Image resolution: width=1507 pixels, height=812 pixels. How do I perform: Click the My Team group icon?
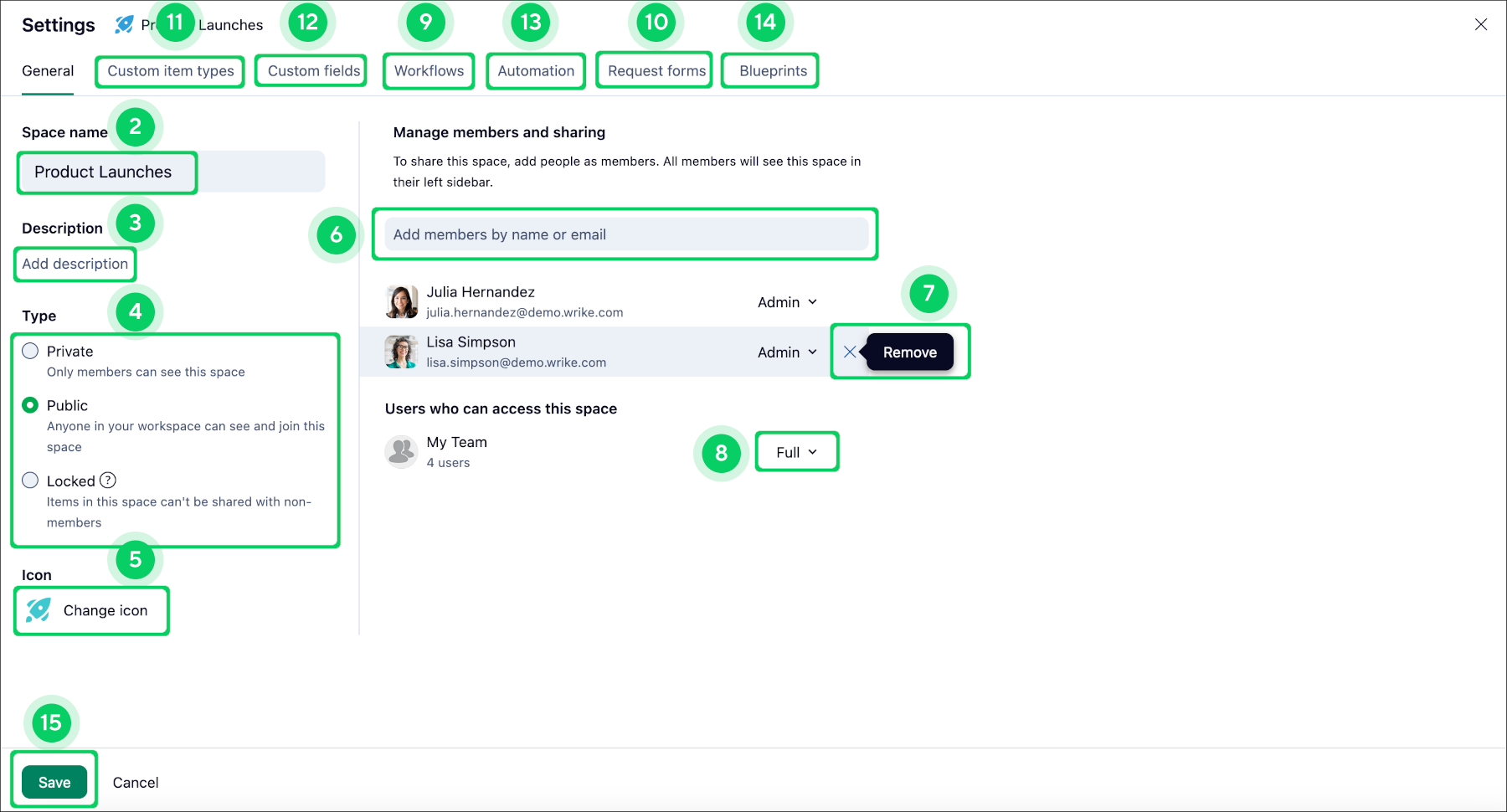coord(401,451)
